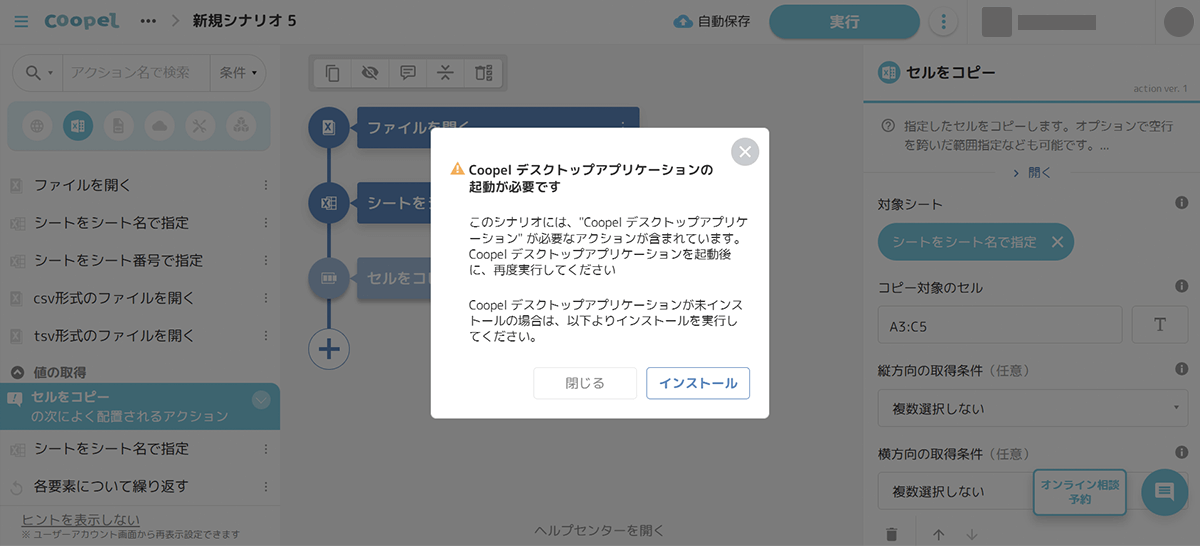
Task: Close the dialog with X button
Action: pyautogui.click(x=745, y=151)
